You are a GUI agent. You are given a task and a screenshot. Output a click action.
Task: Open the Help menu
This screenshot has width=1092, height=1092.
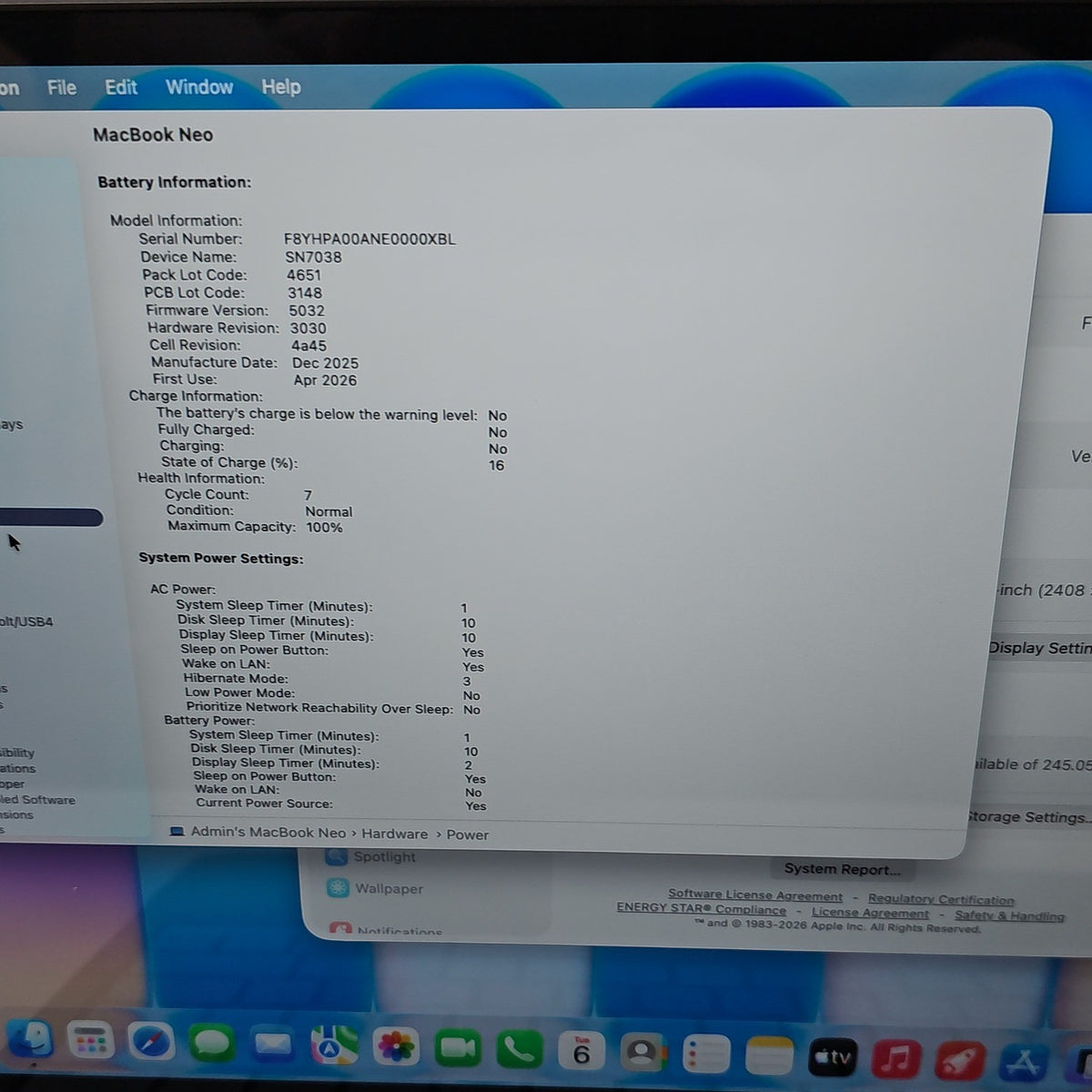(281, 87)
